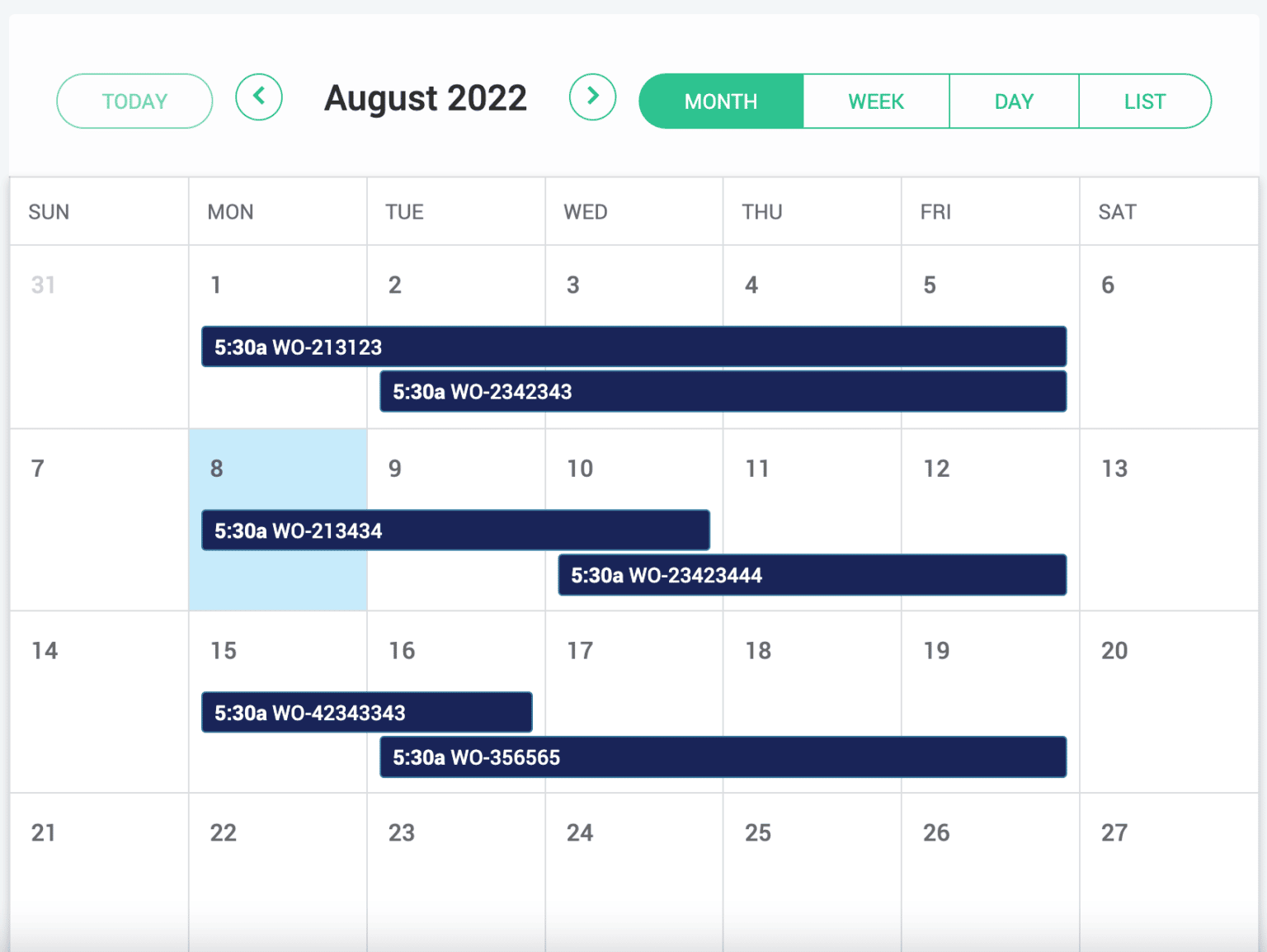Advance to next month with right chevron
The width and height of the screenshot is (1267, 952).
click(x=592, y=97)
